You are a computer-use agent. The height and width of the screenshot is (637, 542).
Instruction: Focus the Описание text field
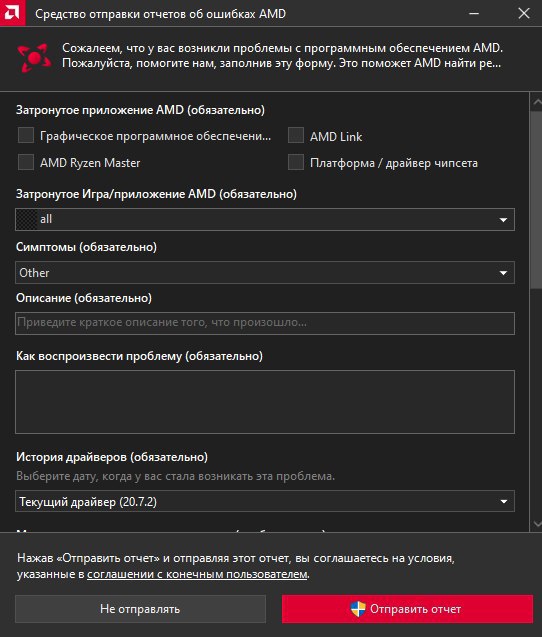[265, 323]
